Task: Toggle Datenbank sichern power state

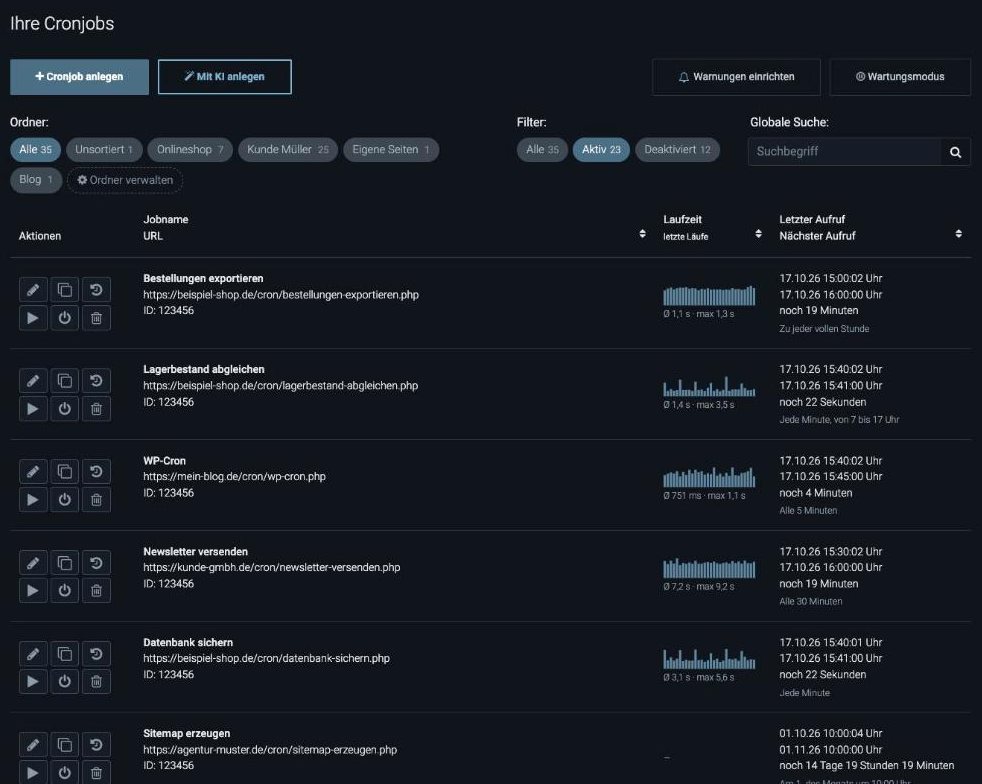Action: (65, 681)
